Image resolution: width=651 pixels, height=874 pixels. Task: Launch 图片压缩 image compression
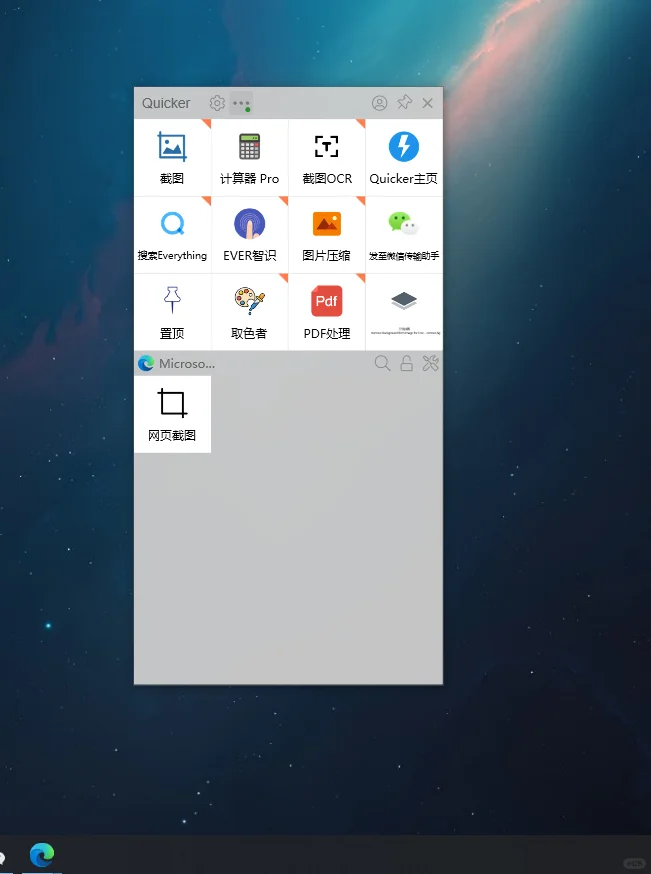coord(327,235)
